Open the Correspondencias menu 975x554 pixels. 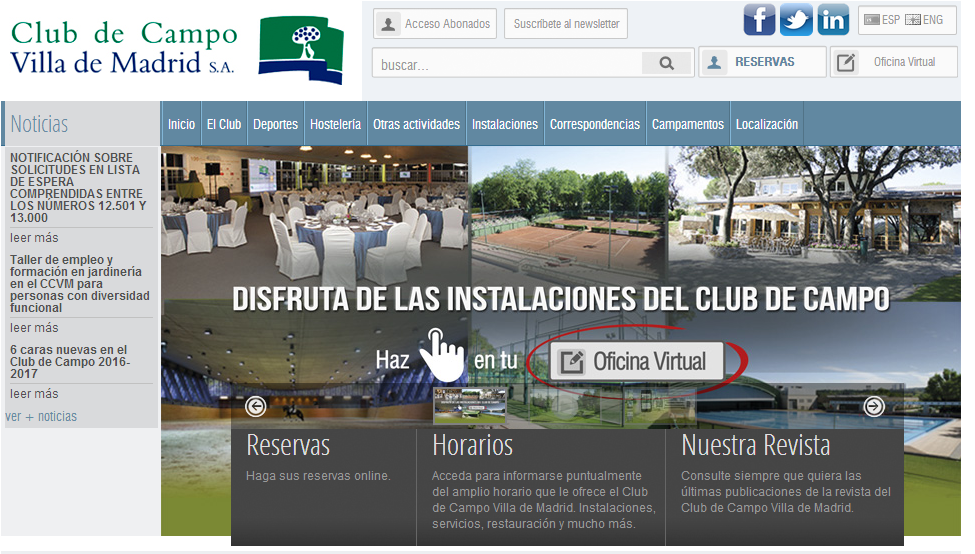point(595,124)
